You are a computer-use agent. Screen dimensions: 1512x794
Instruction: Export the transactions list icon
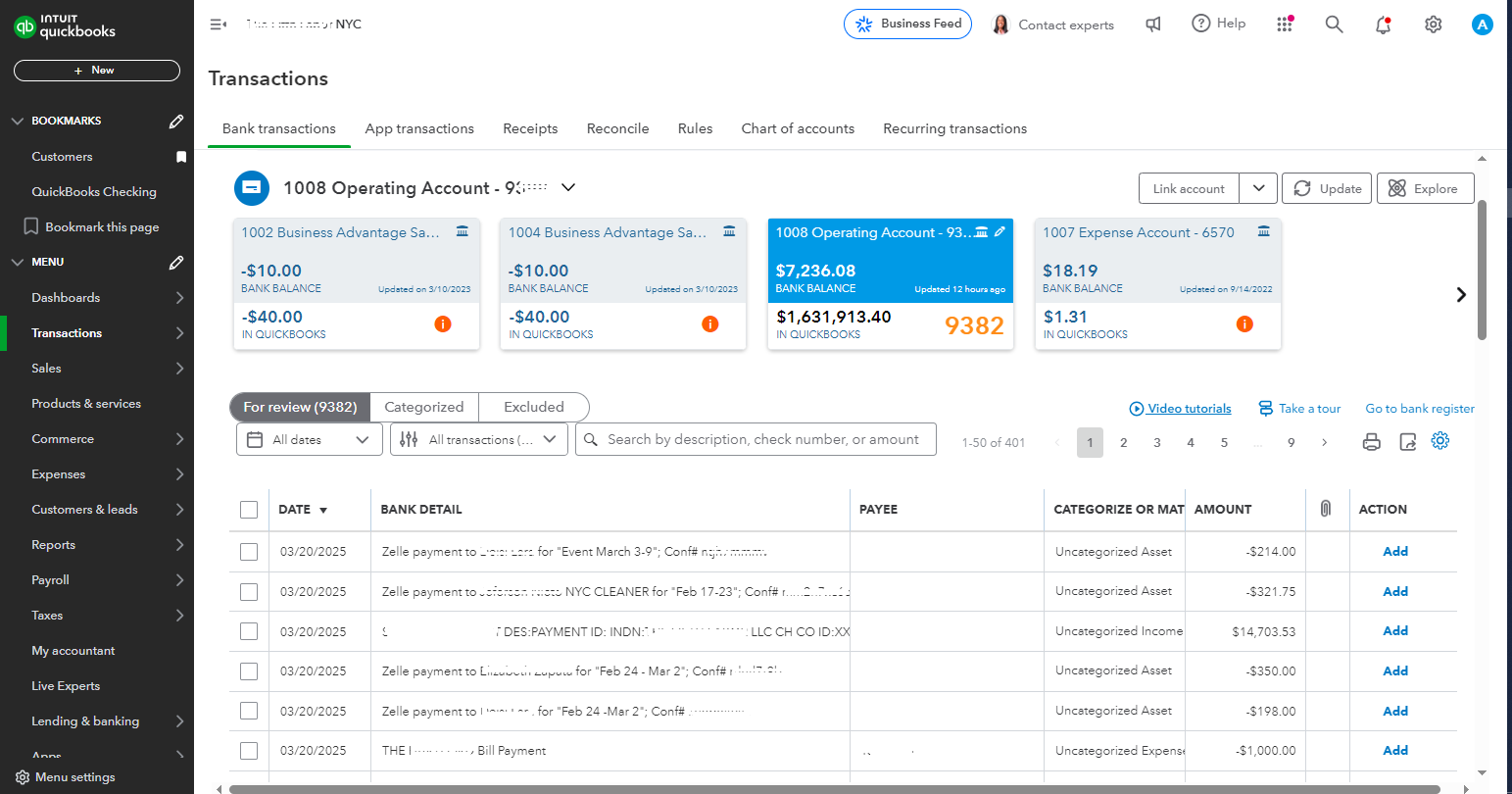point(1407,442)
